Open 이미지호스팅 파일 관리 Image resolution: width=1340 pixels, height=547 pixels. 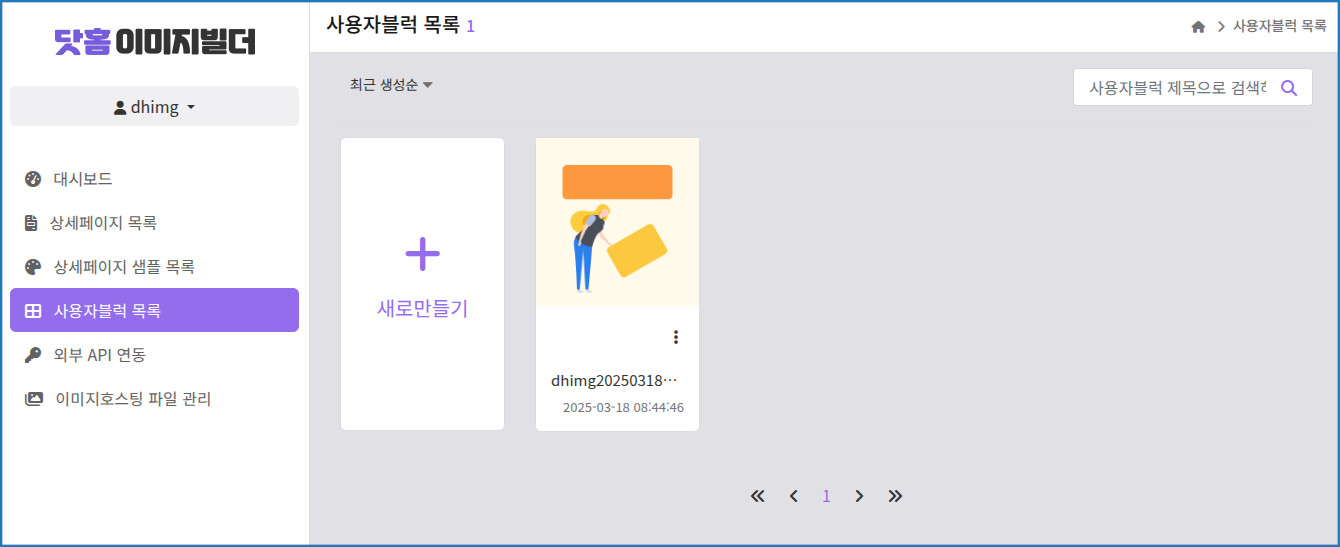tap(133, 399)
